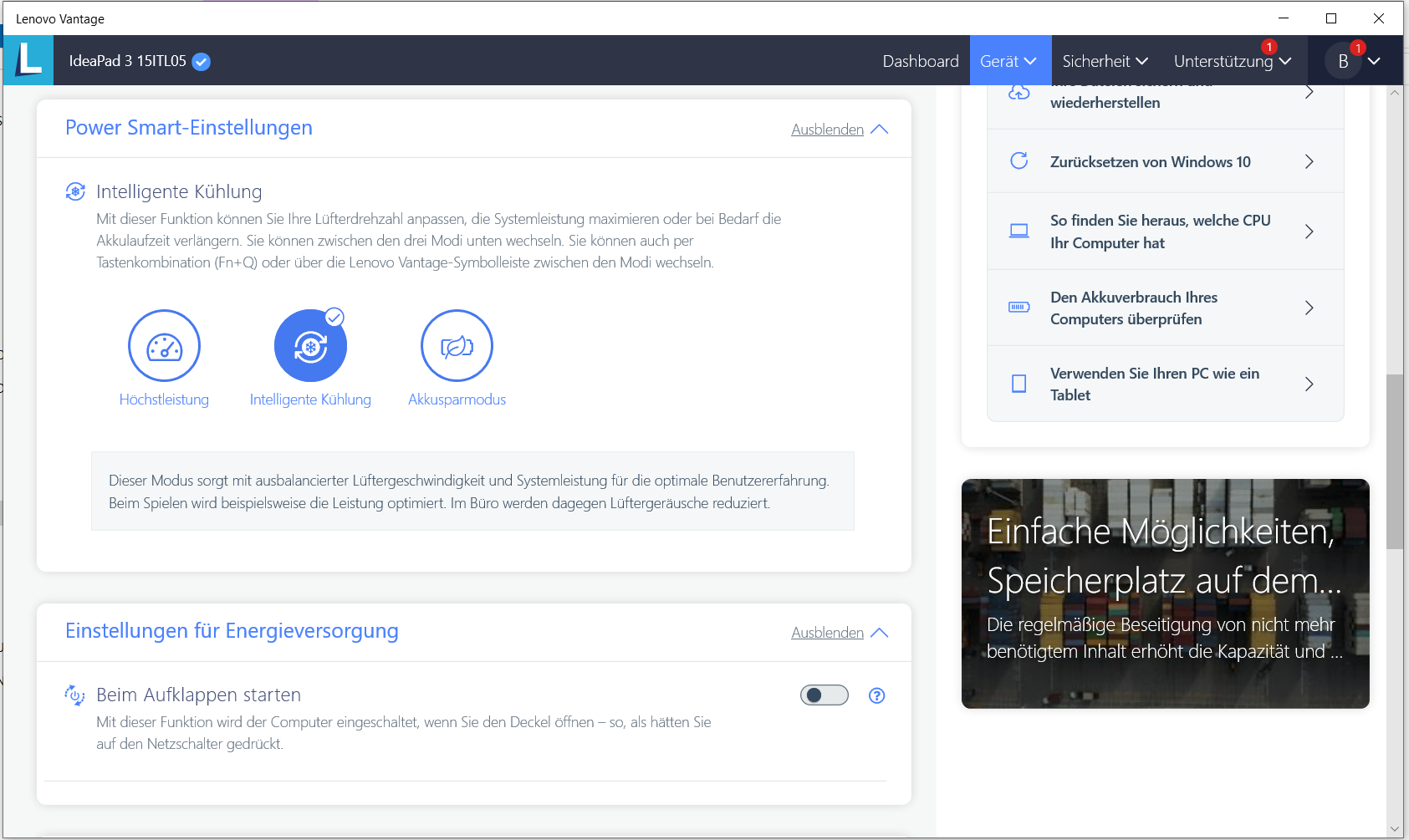The image size is (1409, 840).
Task: Select the Akkusparmodus leaf battery icon
Action: (x=457, y=345)
